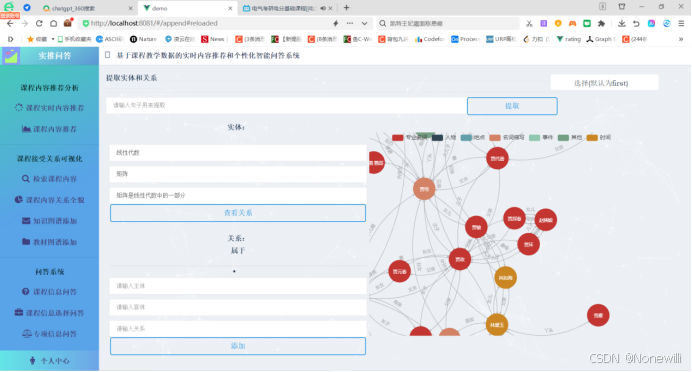Click the address bar URL
Image resolution: width=692 pixels, height=372 pixels.
(154, 23)
